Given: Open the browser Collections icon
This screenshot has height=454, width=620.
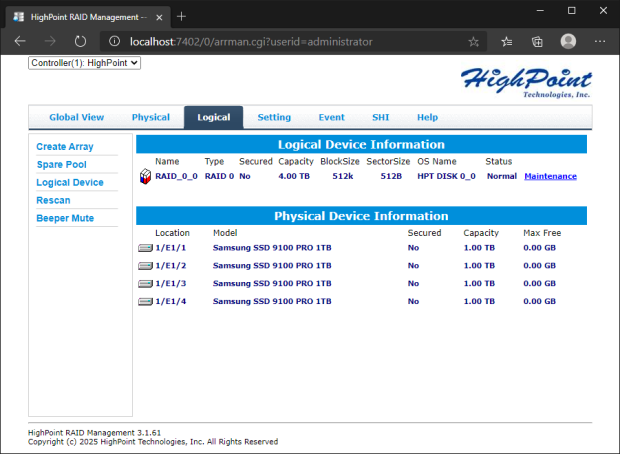Looking at the screenshot, I should pyautogui.click(x=537, y=42).
